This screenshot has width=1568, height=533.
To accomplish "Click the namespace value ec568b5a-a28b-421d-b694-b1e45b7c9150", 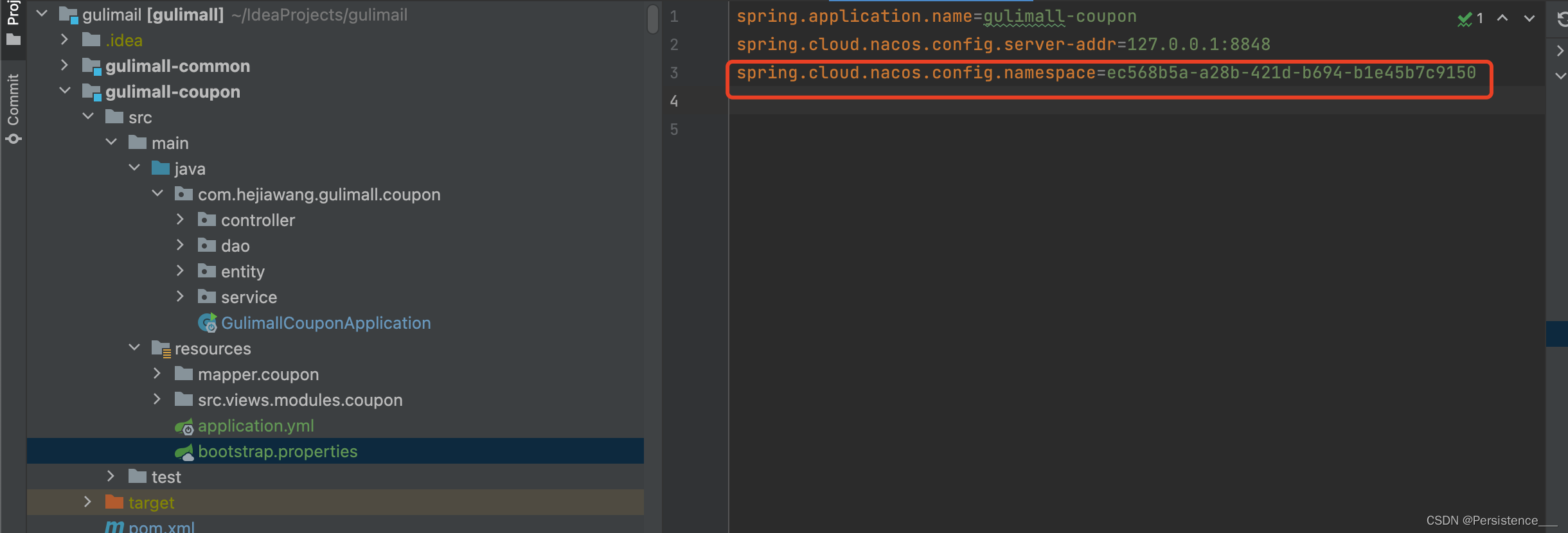I will (x=1291, y=73).
